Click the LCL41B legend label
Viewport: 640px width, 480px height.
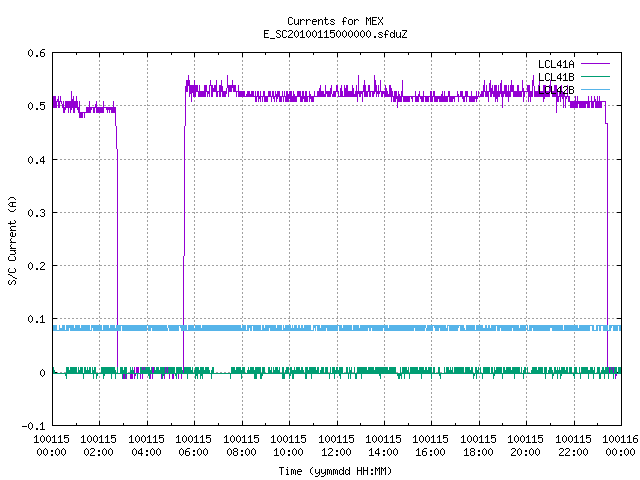pos(556,77)
